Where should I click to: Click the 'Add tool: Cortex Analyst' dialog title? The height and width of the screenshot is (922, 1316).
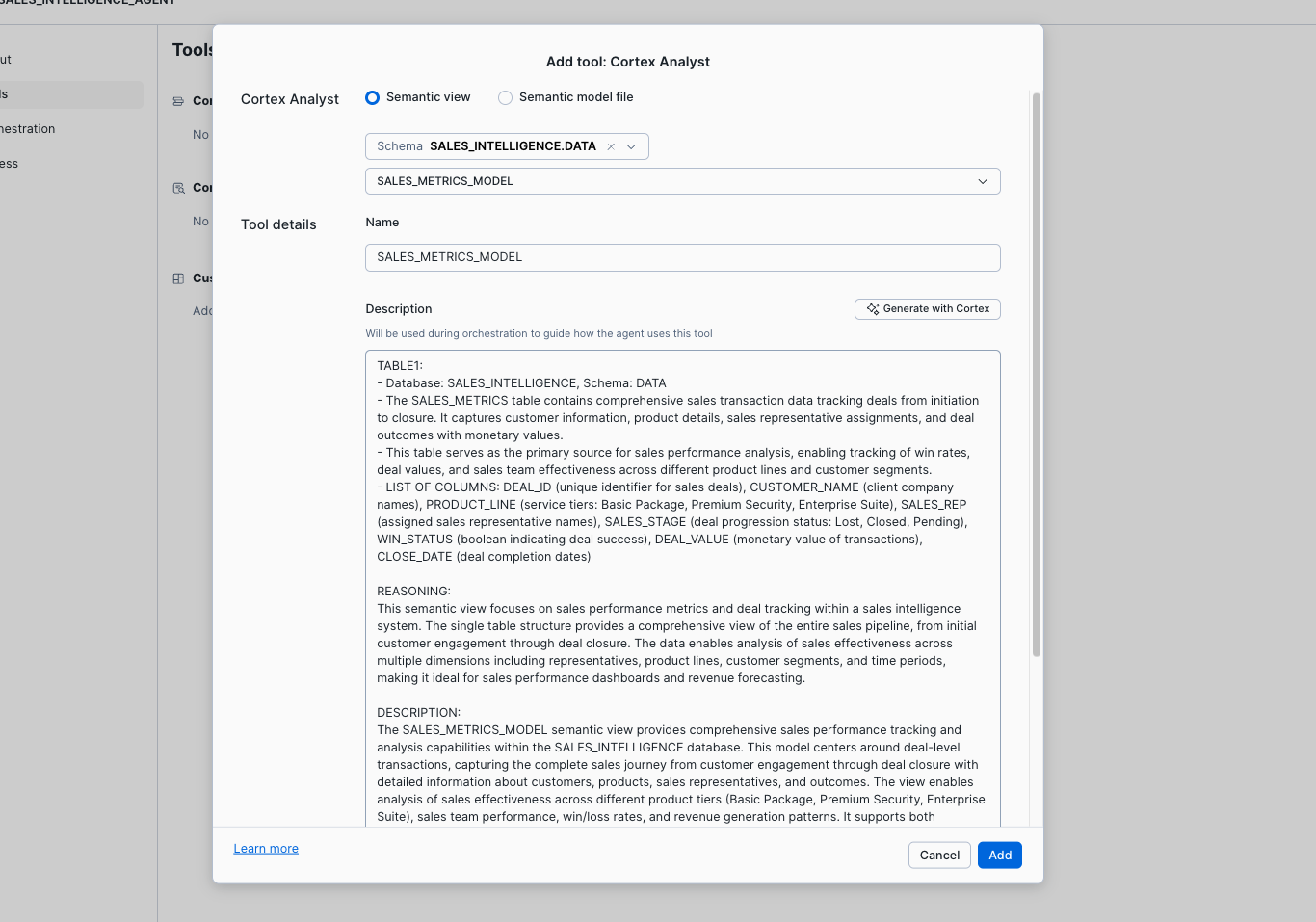[628, 62]
